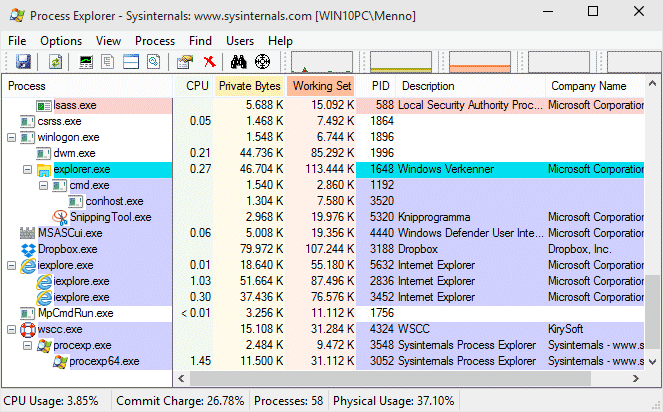Collapse the cmd.exe tree node

tap(43, 185)
